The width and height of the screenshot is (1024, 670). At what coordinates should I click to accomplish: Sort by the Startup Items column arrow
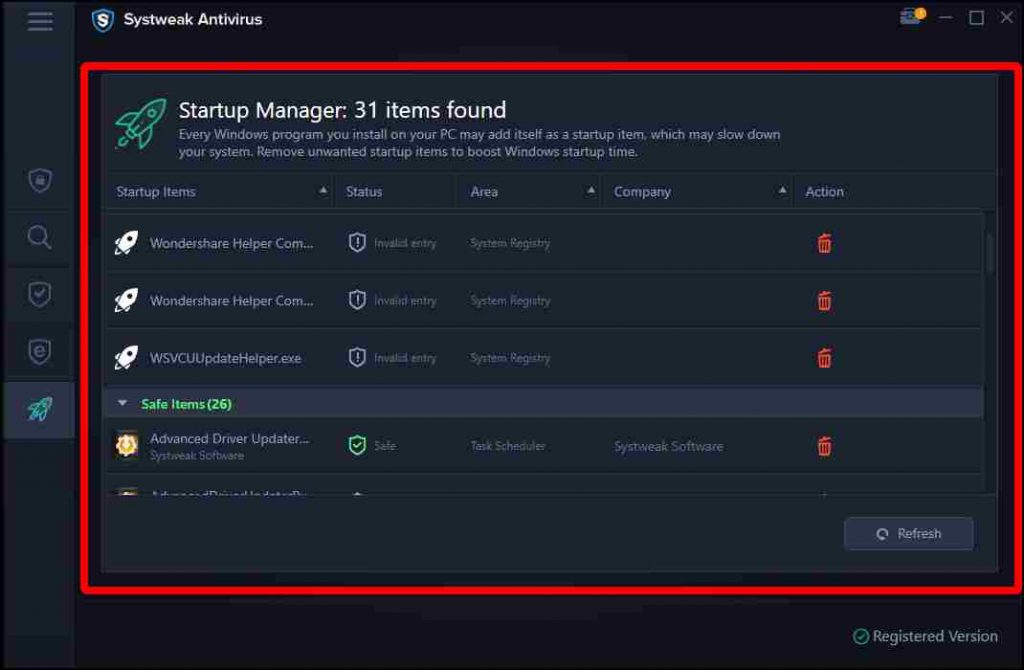coord(323,190)
